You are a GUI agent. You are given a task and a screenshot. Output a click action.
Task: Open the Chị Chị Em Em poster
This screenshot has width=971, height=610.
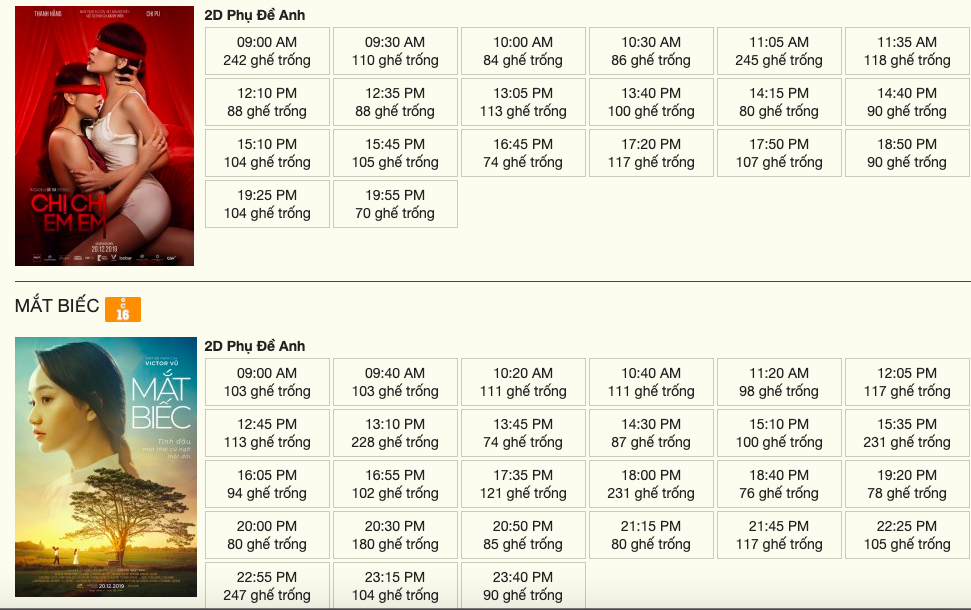point(104,136)
